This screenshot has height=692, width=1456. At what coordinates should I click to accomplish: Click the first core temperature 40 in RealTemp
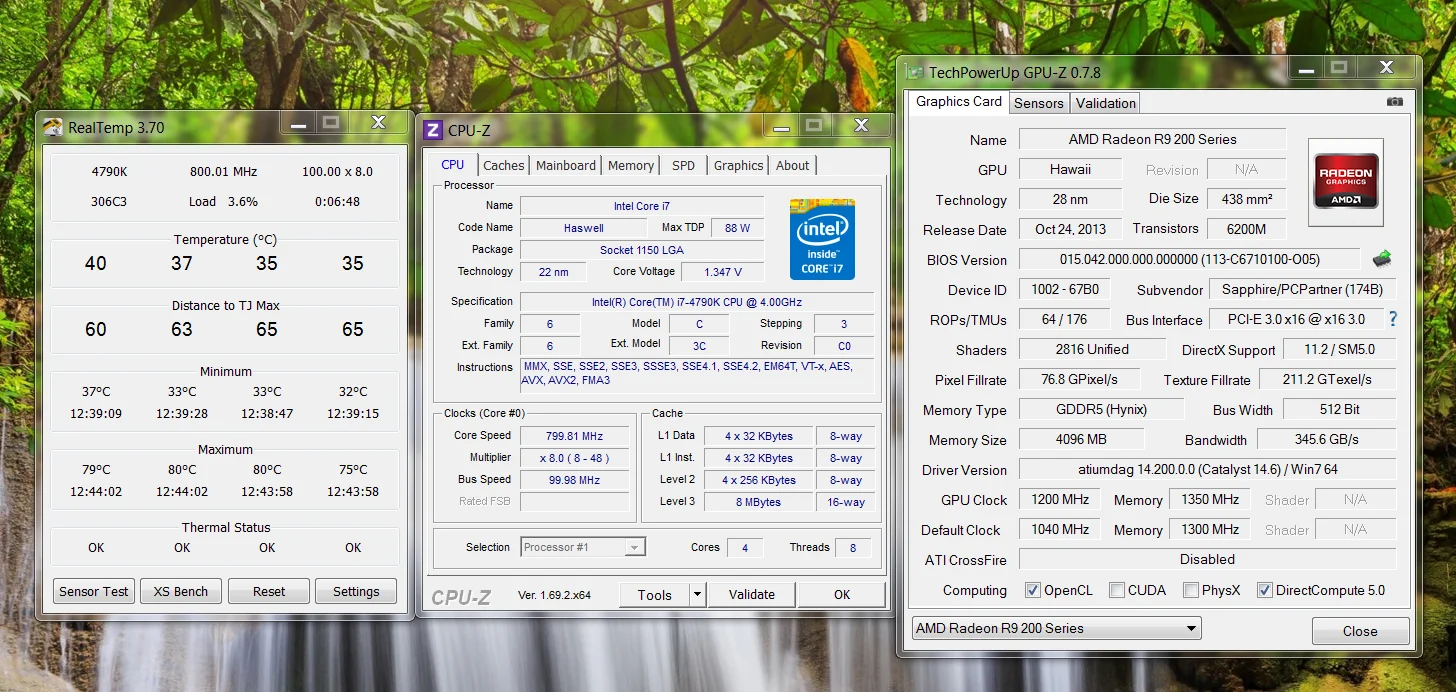[95, 263]
